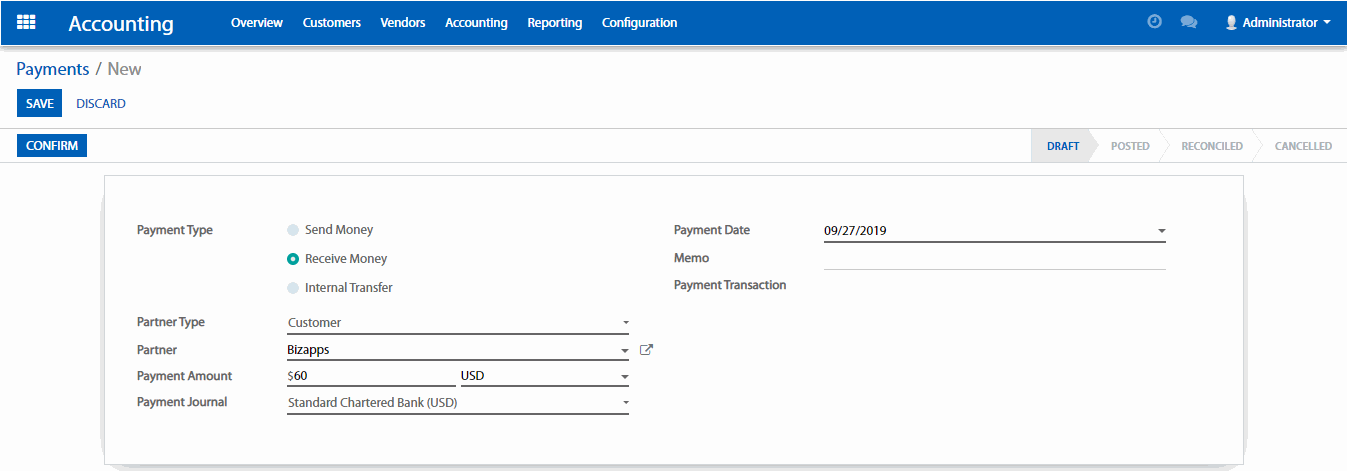Click the Save button
Image resolution: width=1347 pixels, height=471 pixels.
pos(40,103)
